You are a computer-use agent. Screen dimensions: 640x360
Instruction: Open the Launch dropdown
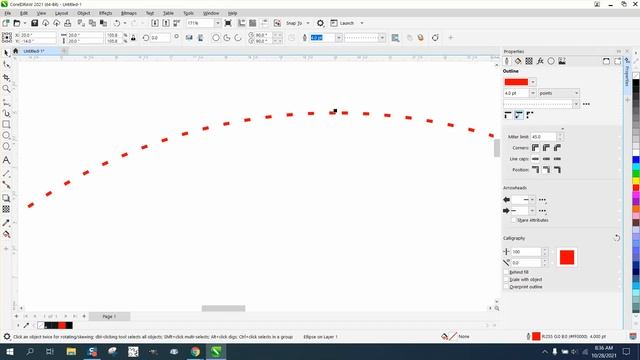point(362,23)
